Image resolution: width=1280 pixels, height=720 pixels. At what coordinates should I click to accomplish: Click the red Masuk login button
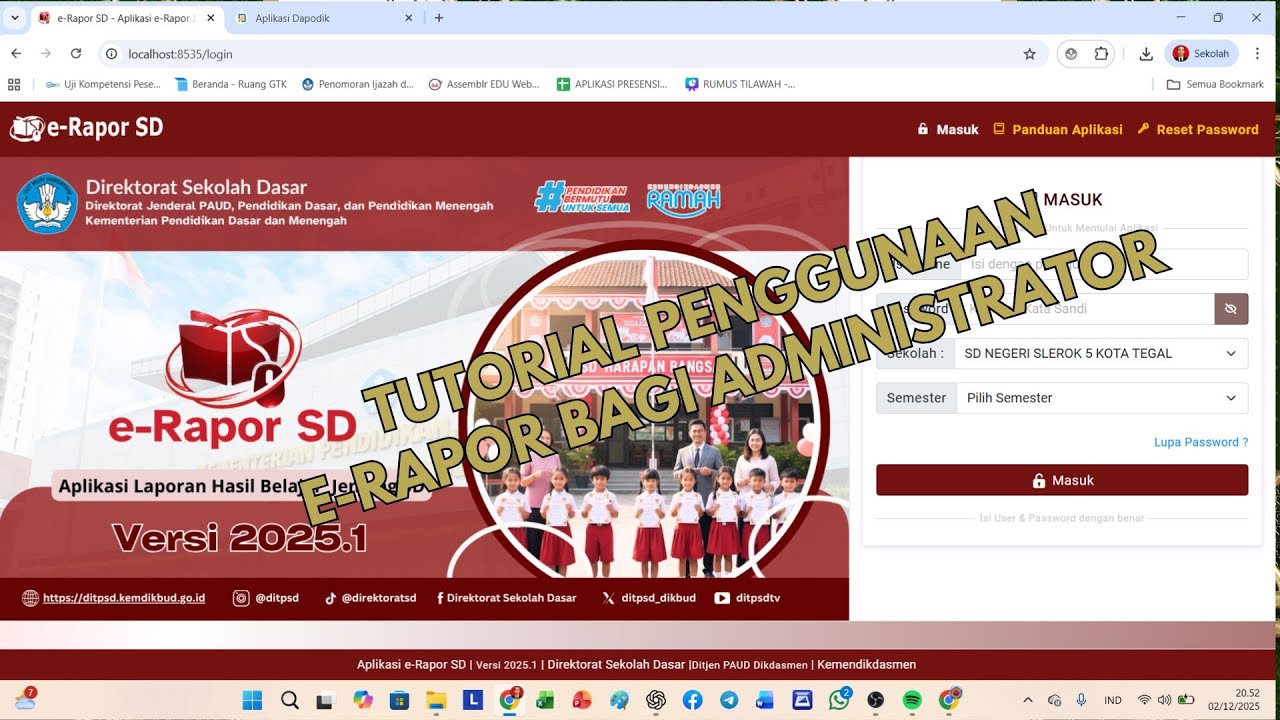[1062, 480]
